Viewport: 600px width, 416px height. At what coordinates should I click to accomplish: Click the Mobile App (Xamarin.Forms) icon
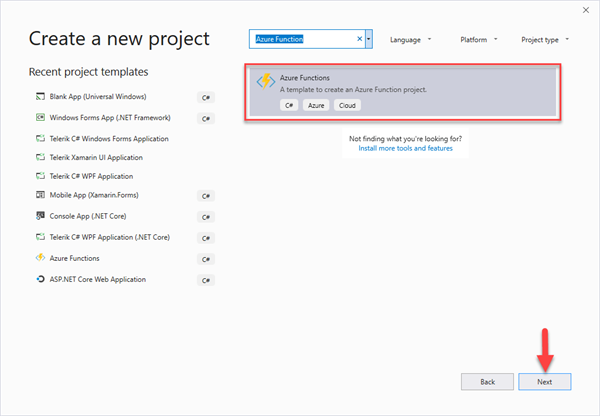pos(40,195)
